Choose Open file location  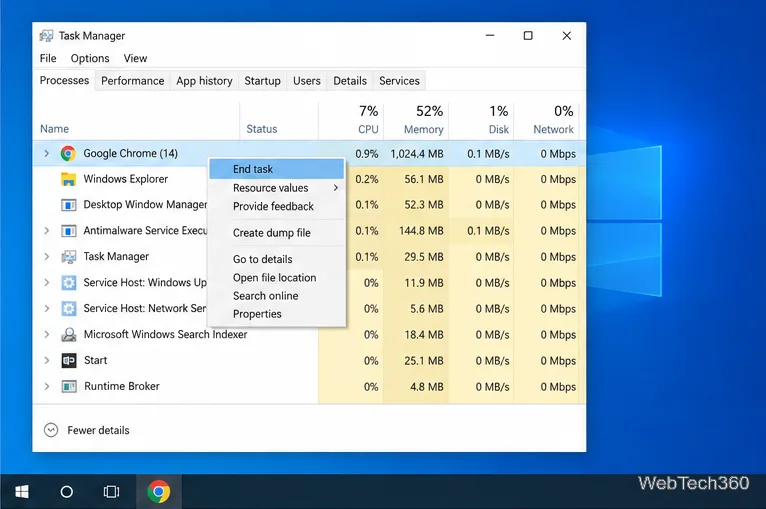pyautogui.click(x=277, y=277)
